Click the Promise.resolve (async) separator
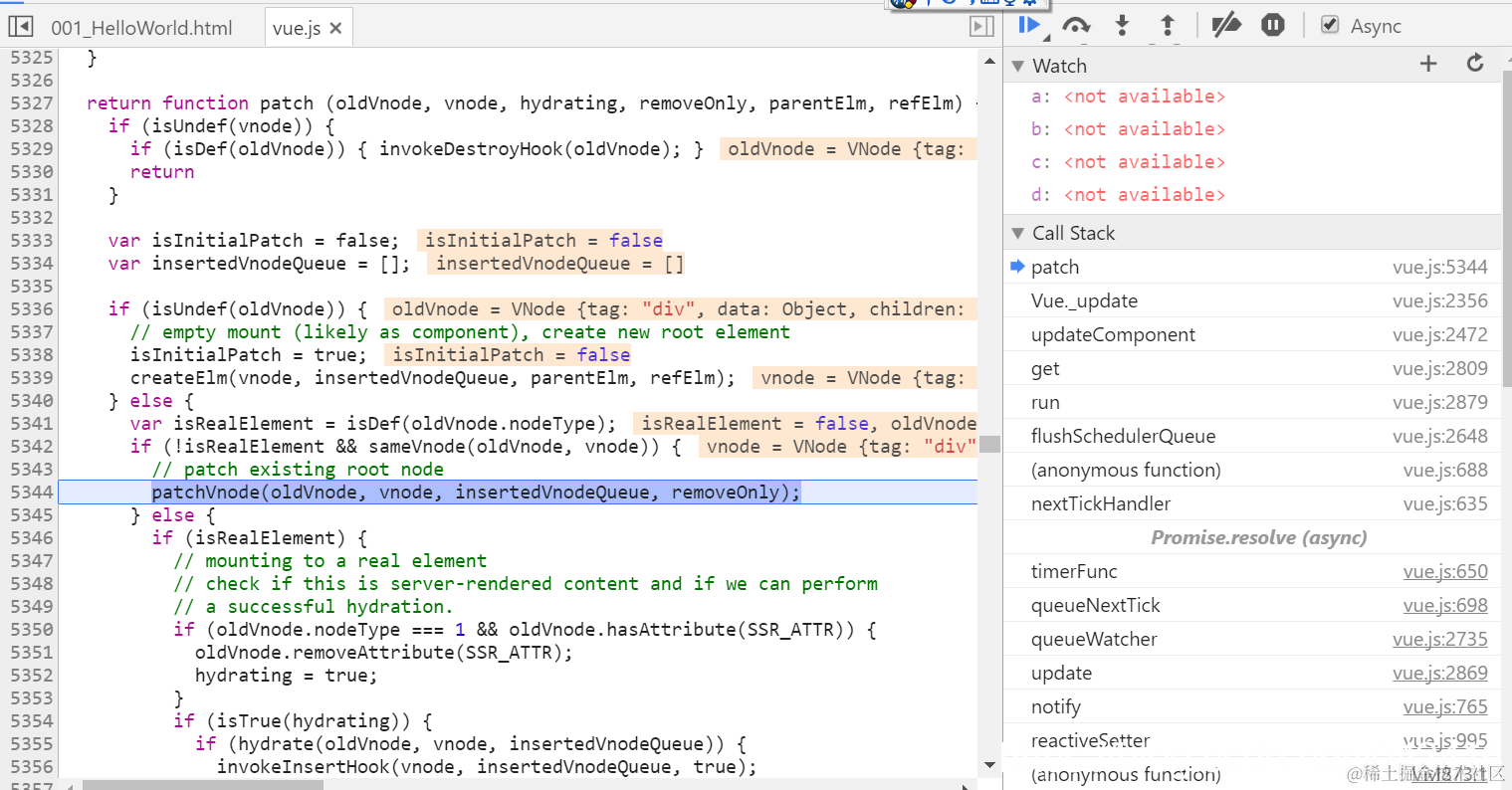 pos(1258,537)
